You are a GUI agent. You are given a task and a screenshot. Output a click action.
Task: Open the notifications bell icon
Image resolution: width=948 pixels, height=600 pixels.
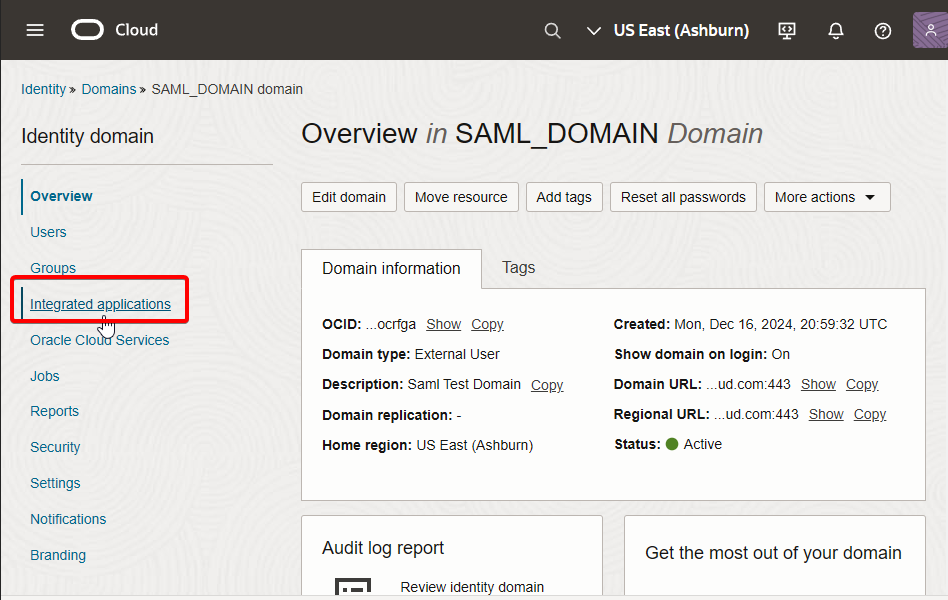(x=836, y=30)
